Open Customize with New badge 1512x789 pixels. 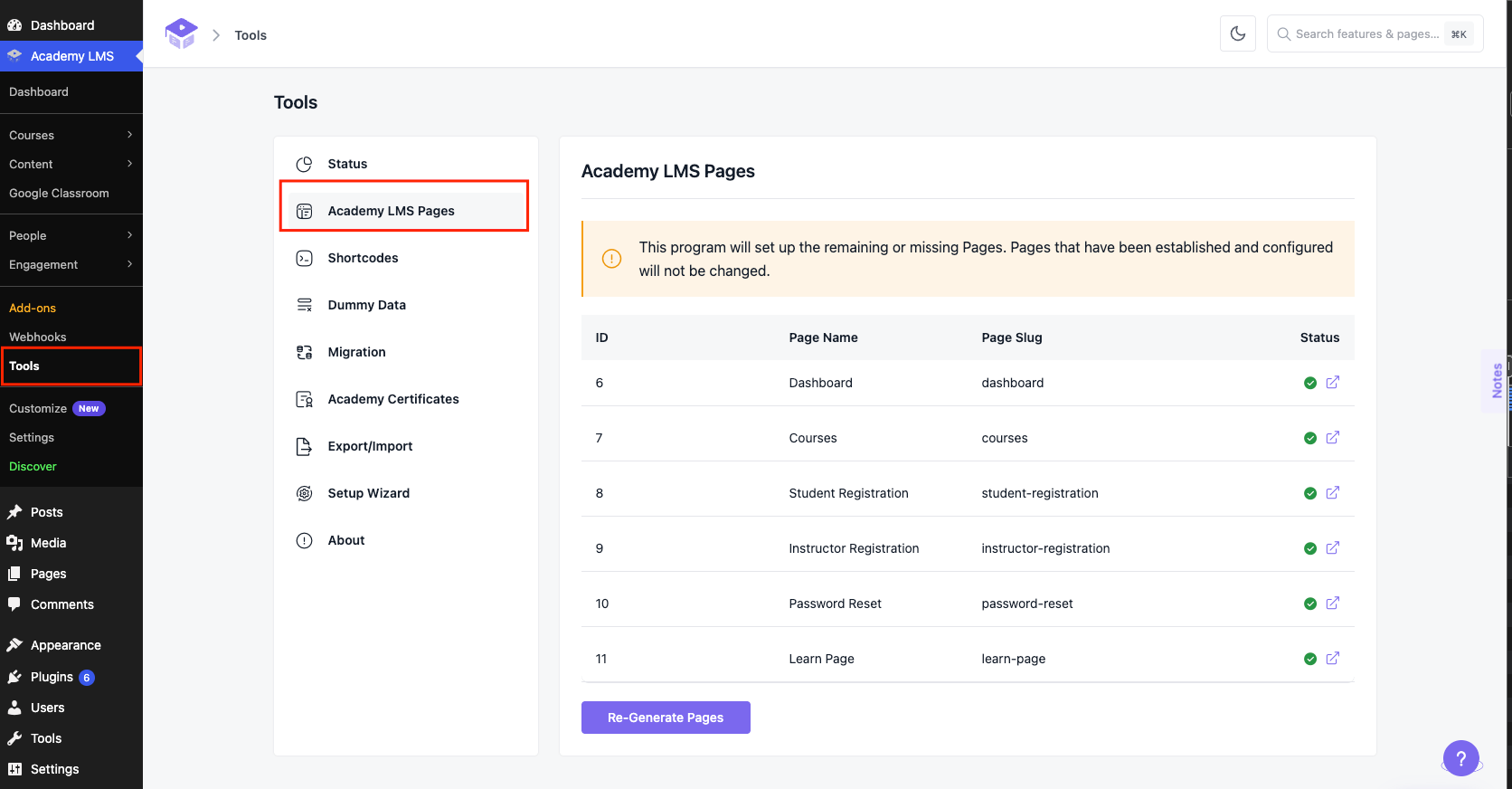pyautogui.click(x=71, y=408)
